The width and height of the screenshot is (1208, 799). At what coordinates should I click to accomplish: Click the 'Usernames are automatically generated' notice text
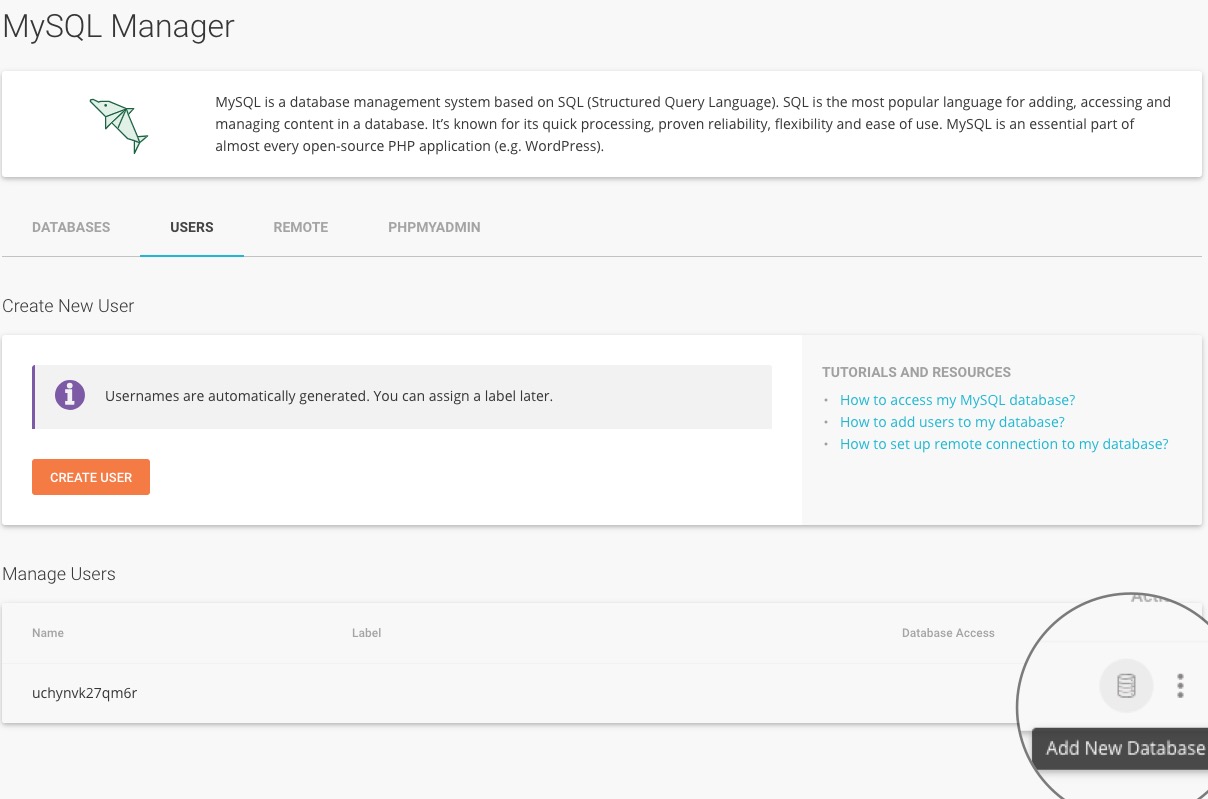point(329,396)
